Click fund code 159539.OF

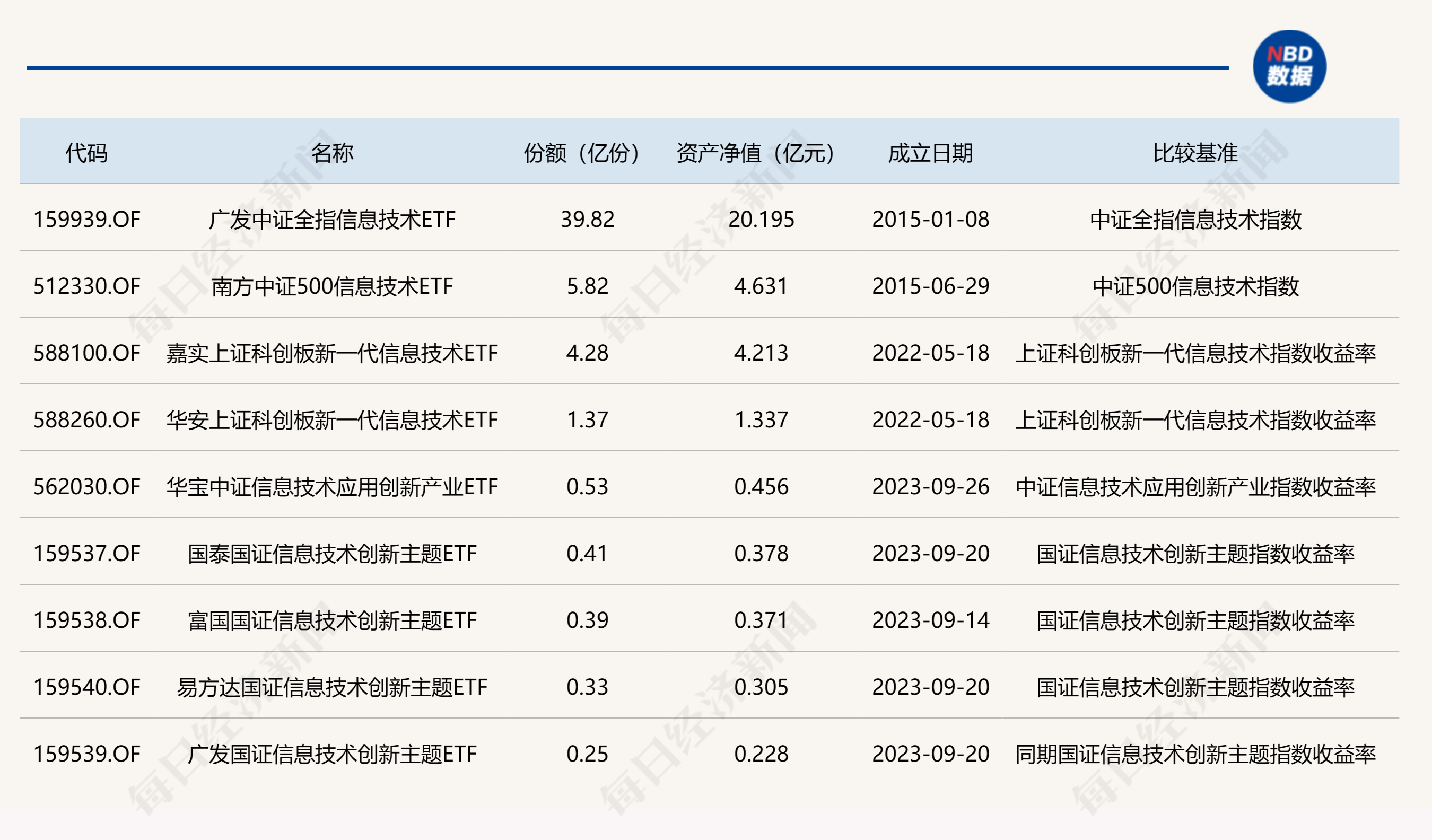(86, 754)
